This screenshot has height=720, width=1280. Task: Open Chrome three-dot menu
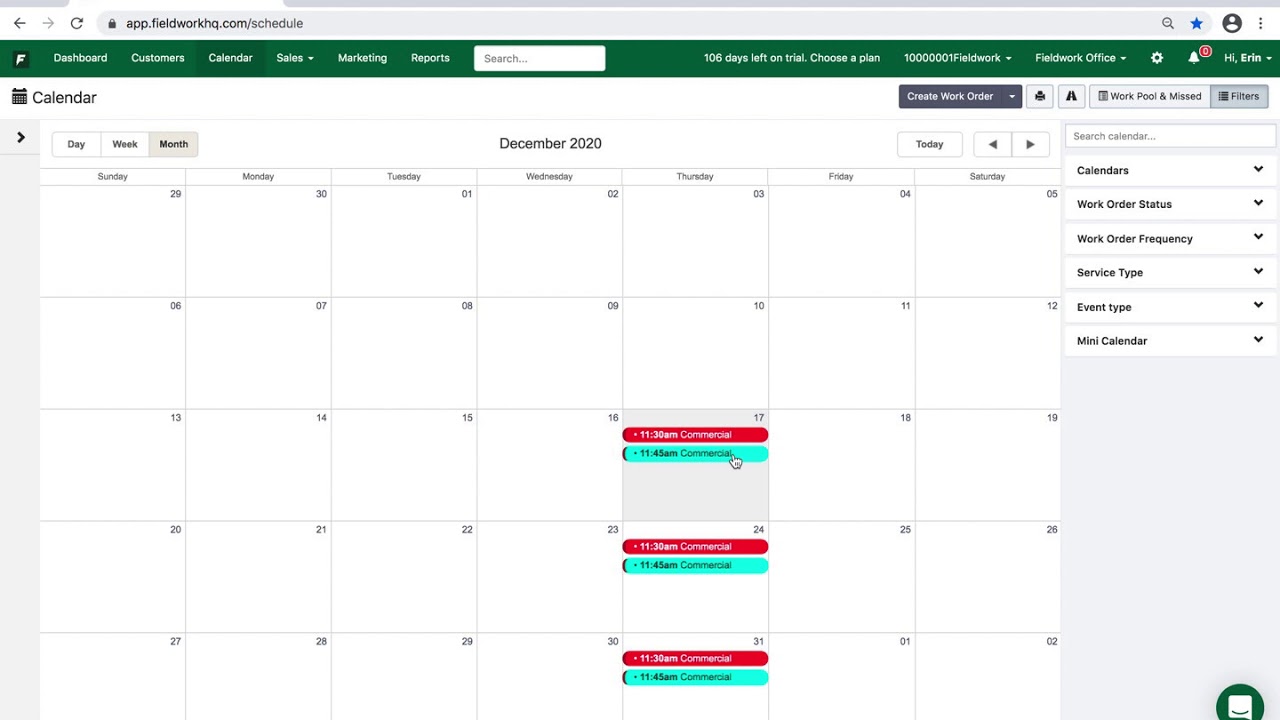pyautogui.click(x=1260, y=23)
